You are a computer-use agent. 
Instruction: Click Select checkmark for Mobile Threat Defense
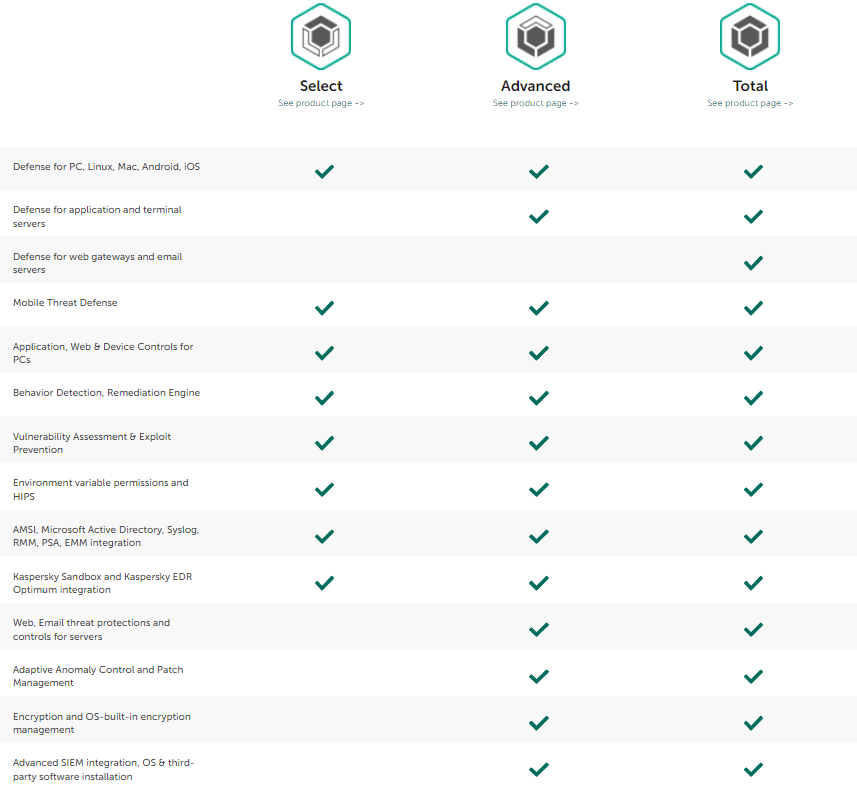(x=324, y=307)
